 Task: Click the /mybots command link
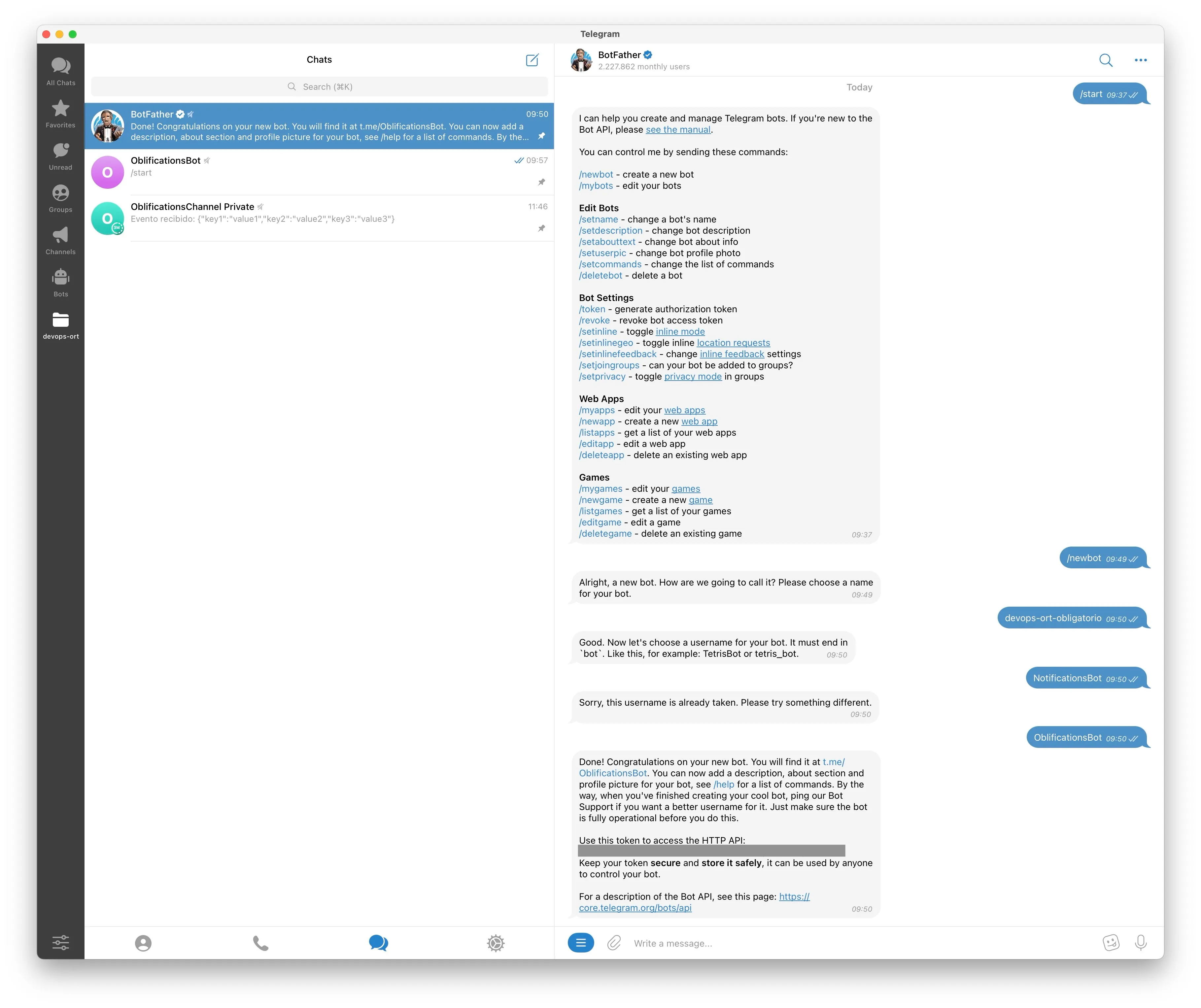596,186
